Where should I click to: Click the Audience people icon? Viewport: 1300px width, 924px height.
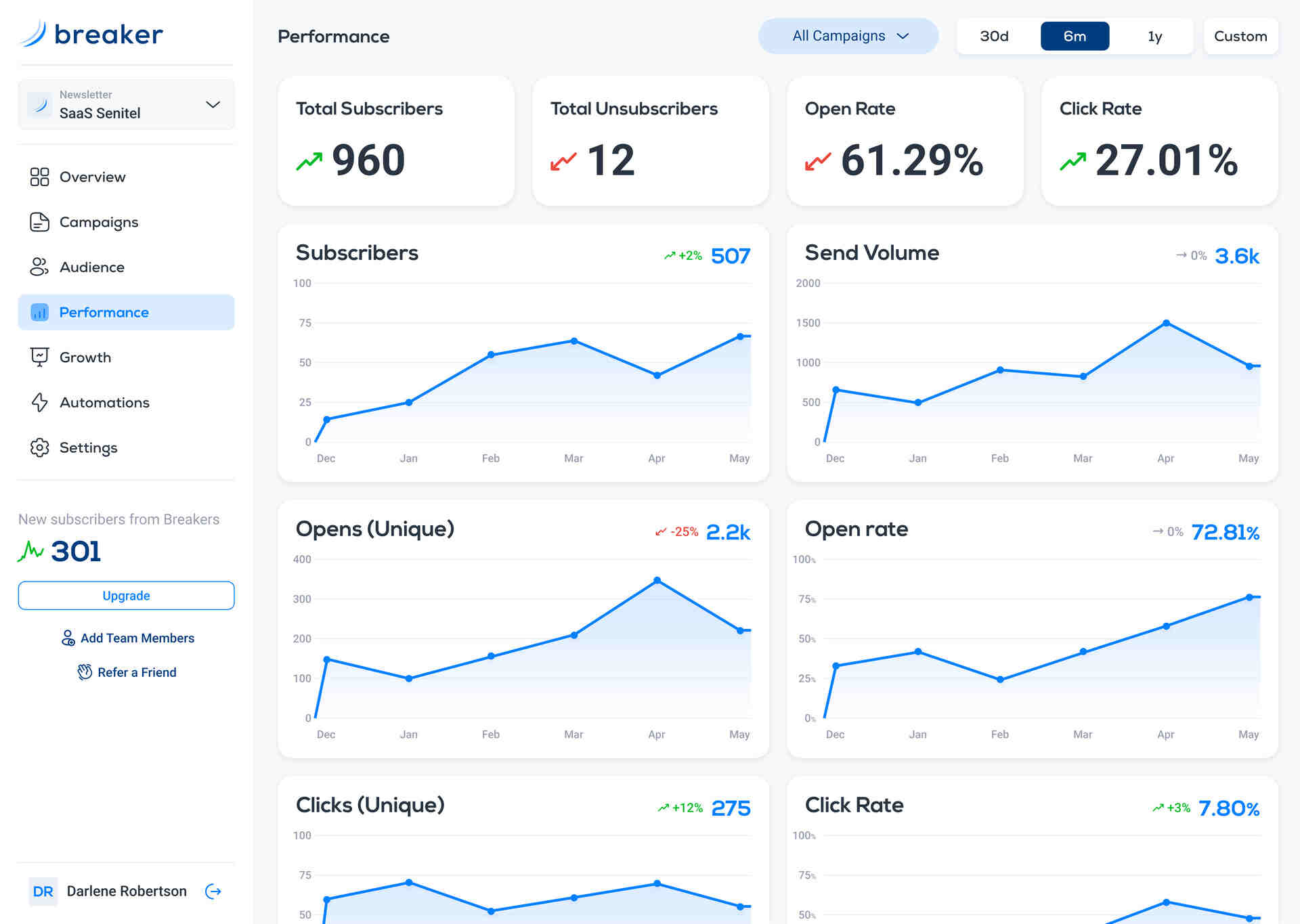pos(39,267)
